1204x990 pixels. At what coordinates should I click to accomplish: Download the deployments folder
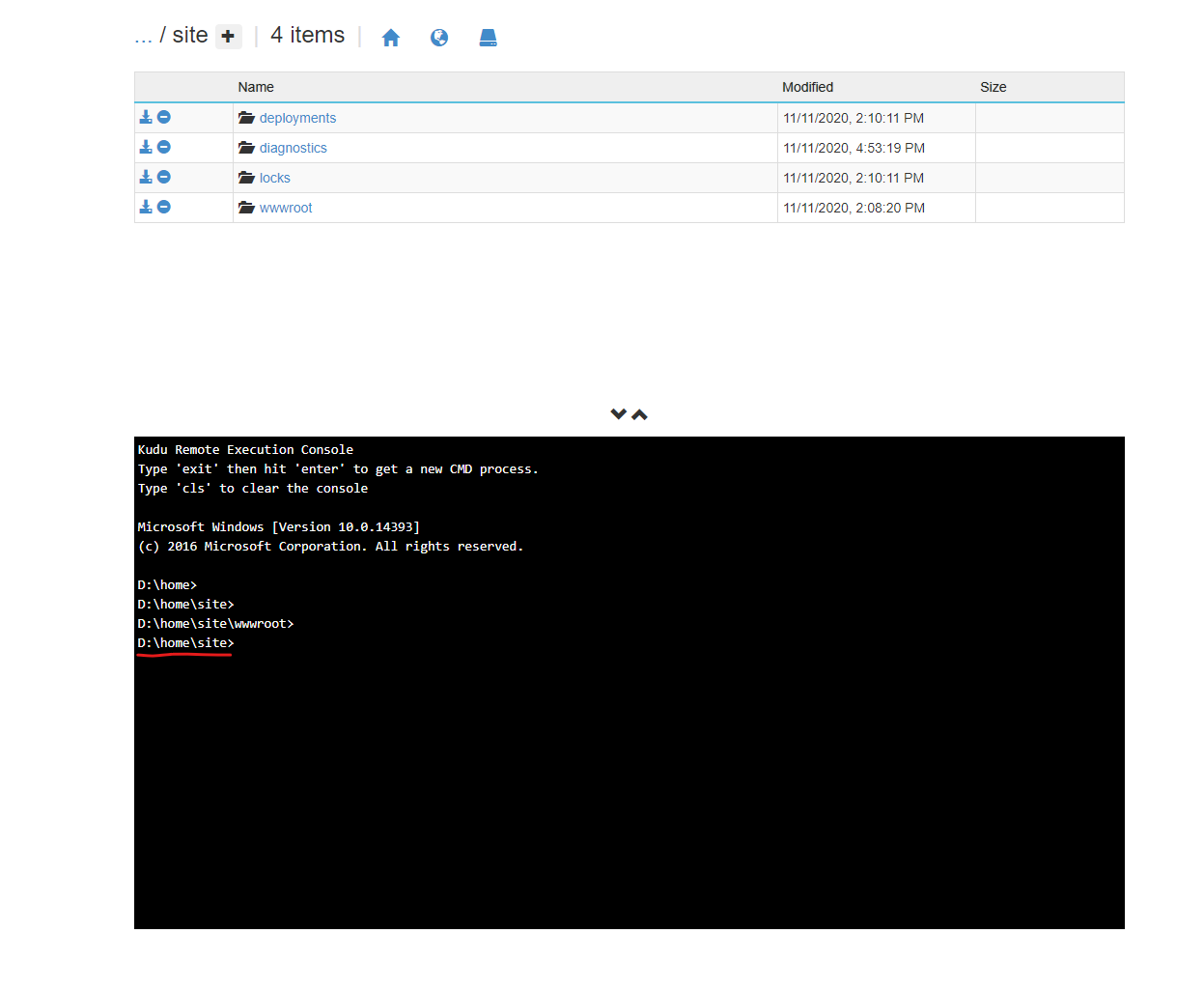(146, 117)
